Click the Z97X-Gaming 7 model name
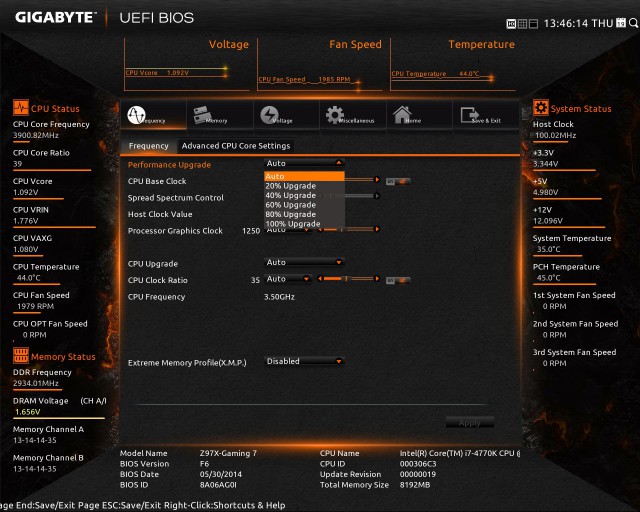The image size is (640, 512). click(x=228, y=453)
